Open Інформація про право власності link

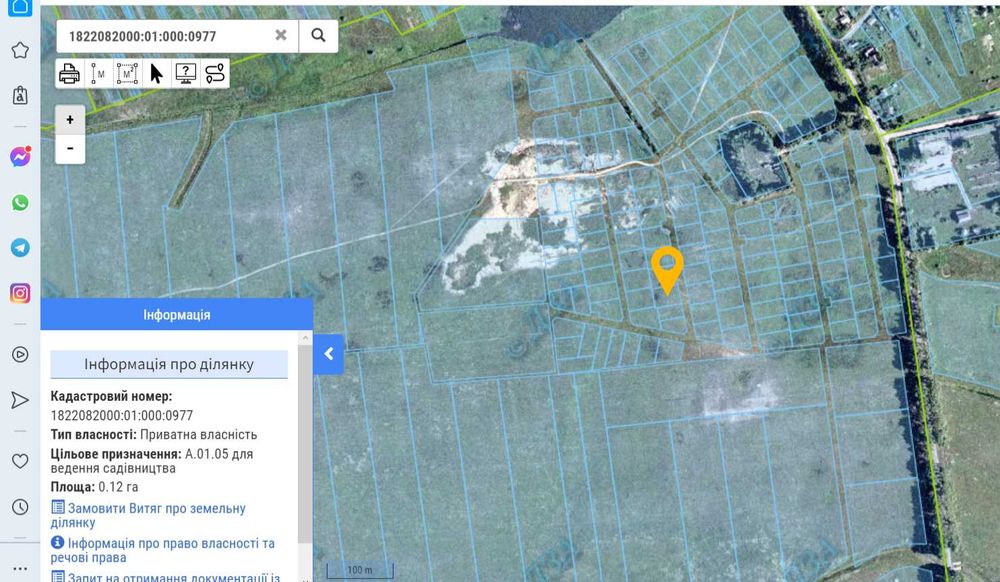point(163,550)
